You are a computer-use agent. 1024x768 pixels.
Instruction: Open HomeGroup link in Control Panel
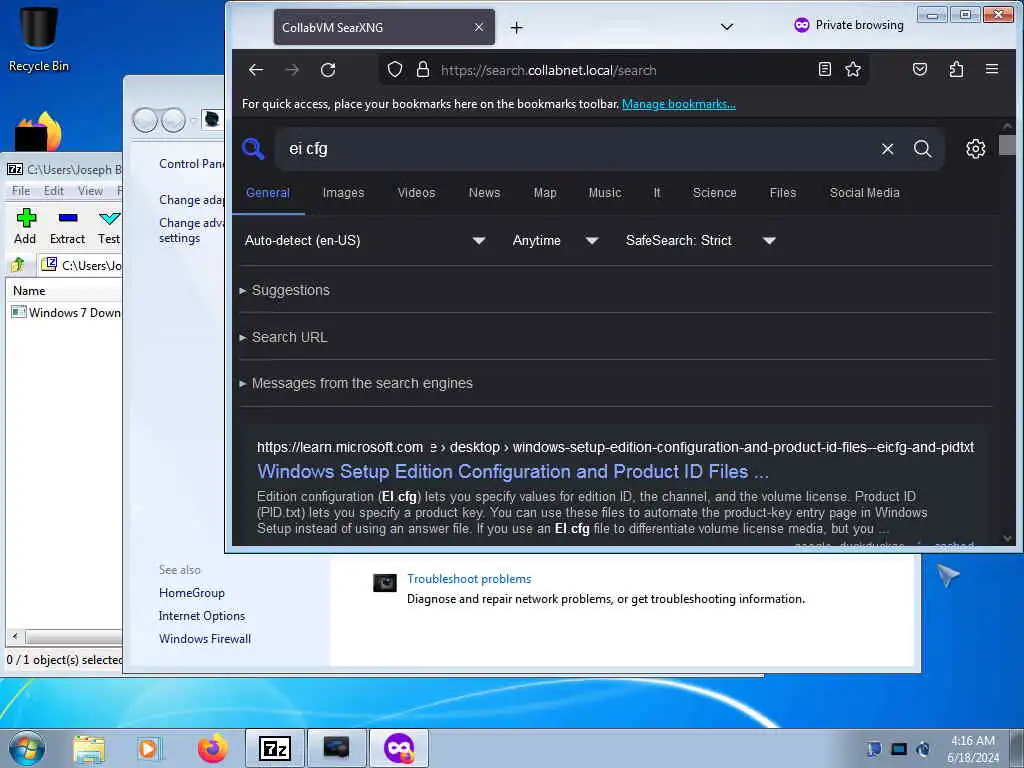(191, 593)
